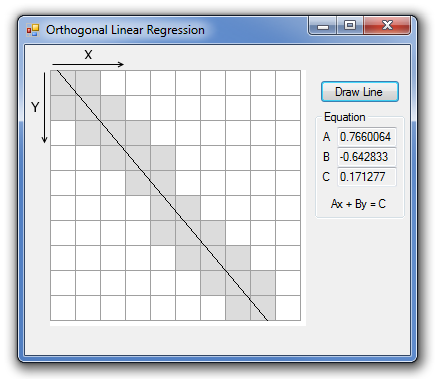Click the top-right white grid cell
This screenshot has height=379, width=436.
pos(288,83)
